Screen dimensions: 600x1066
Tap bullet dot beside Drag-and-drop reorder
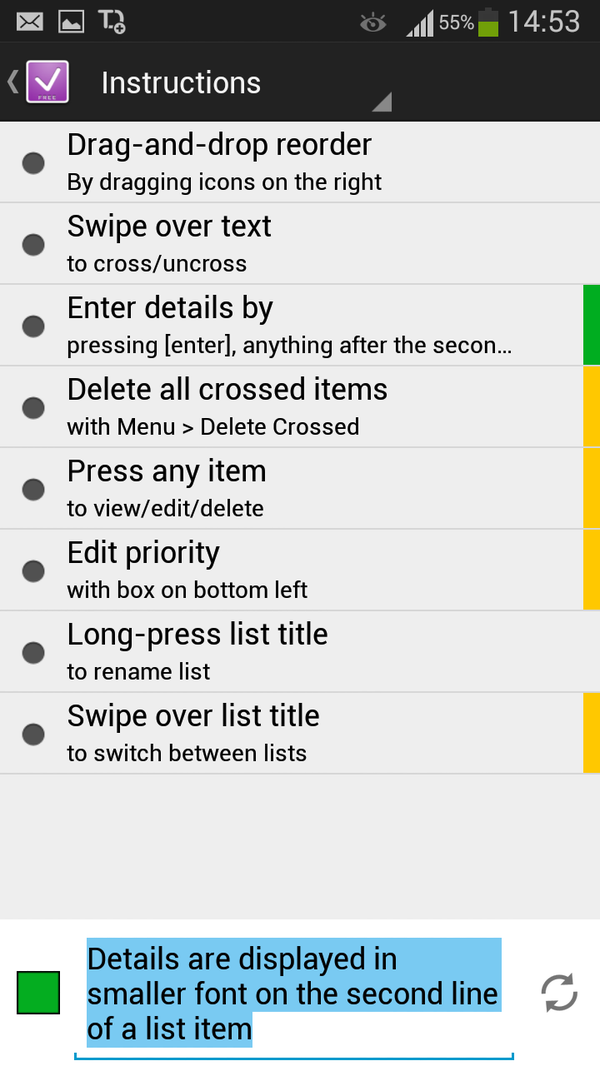pos(33,163)
